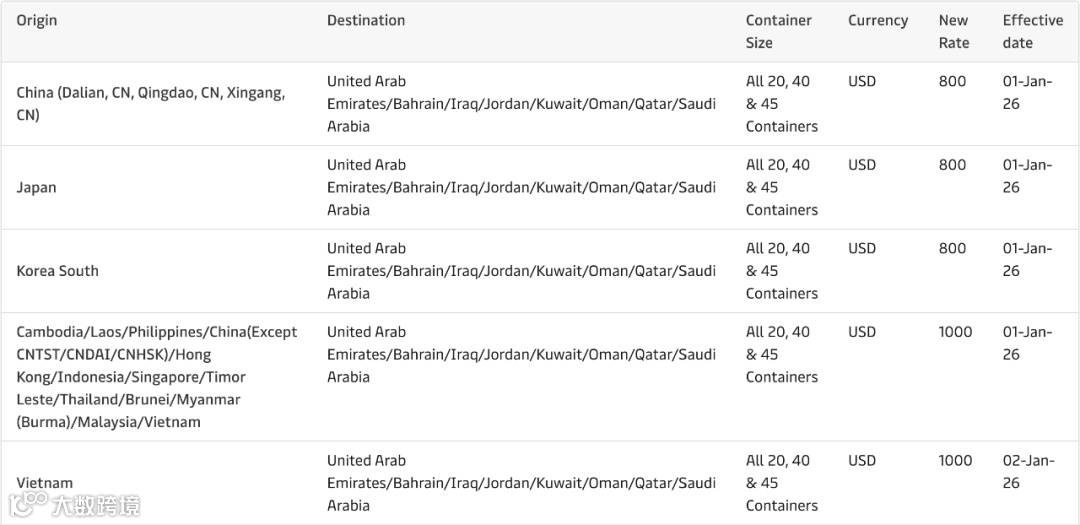Click the 800 rate in Japan row
1080x525 pixels.
coord(952,165)
